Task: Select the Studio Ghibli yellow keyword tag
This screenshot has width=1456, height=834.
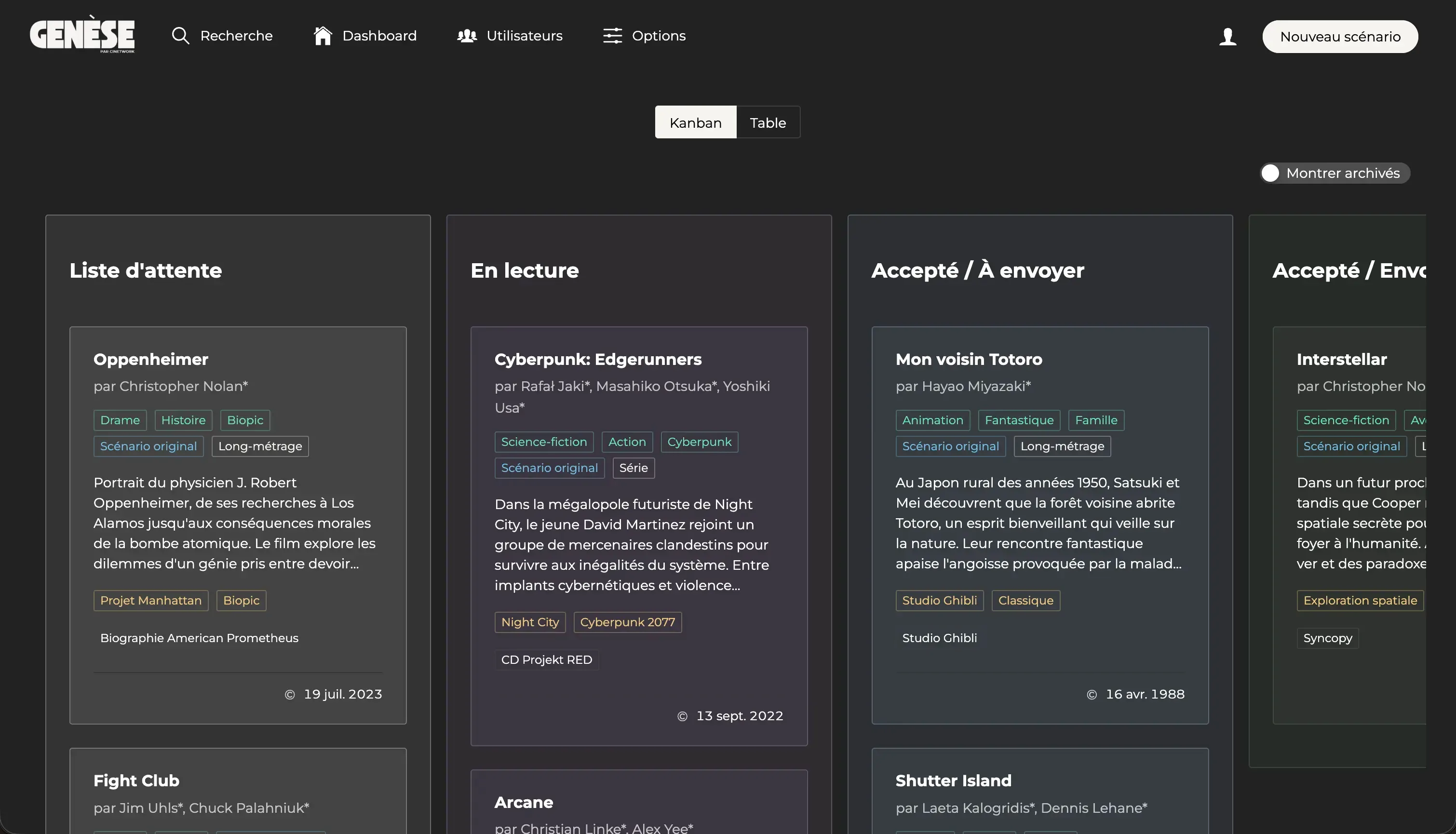Action: 939,600
